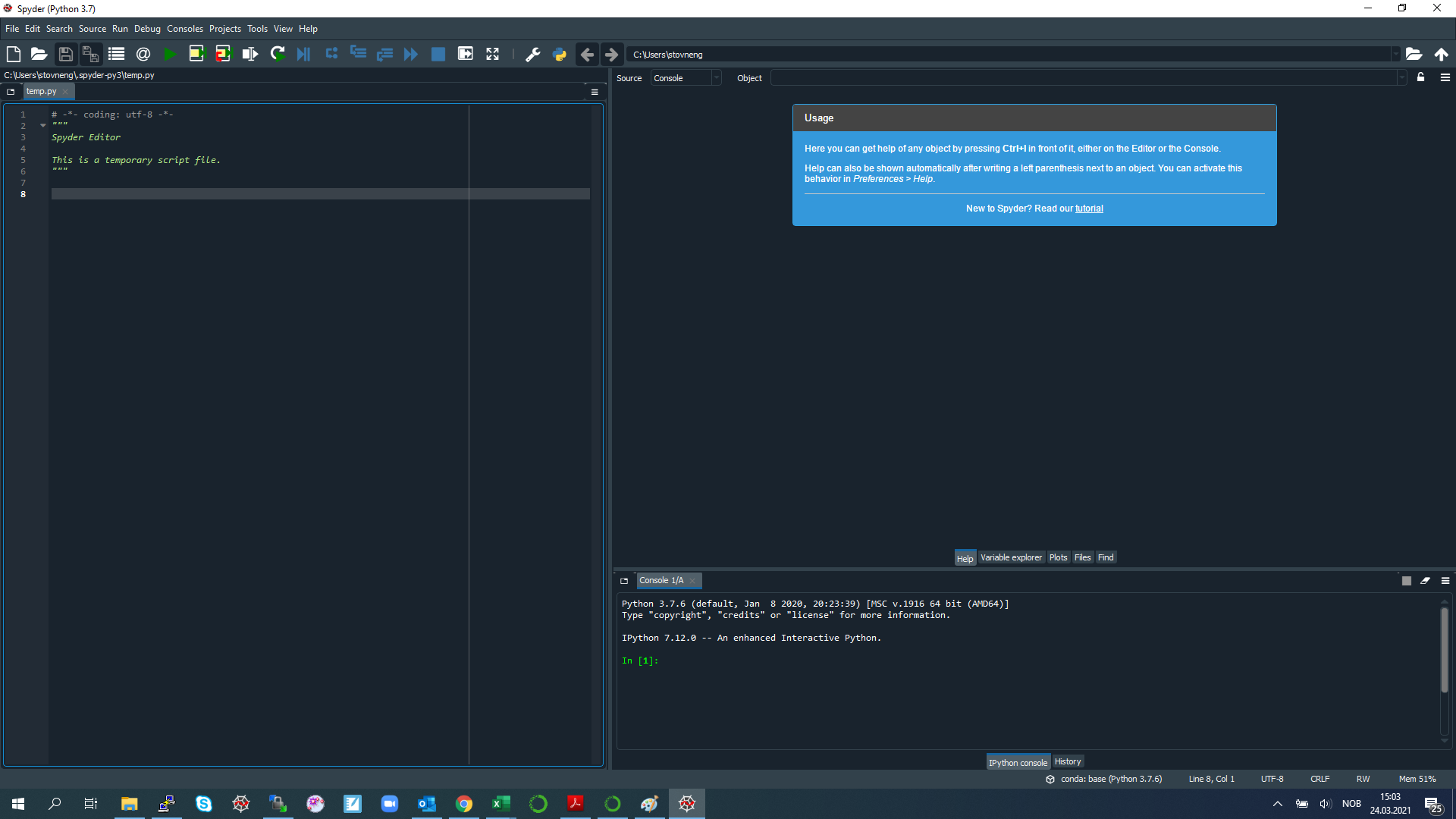Screen dimensions: 1456x819
Task: Go forward with right arrow icon
Action: coord(612,54)
